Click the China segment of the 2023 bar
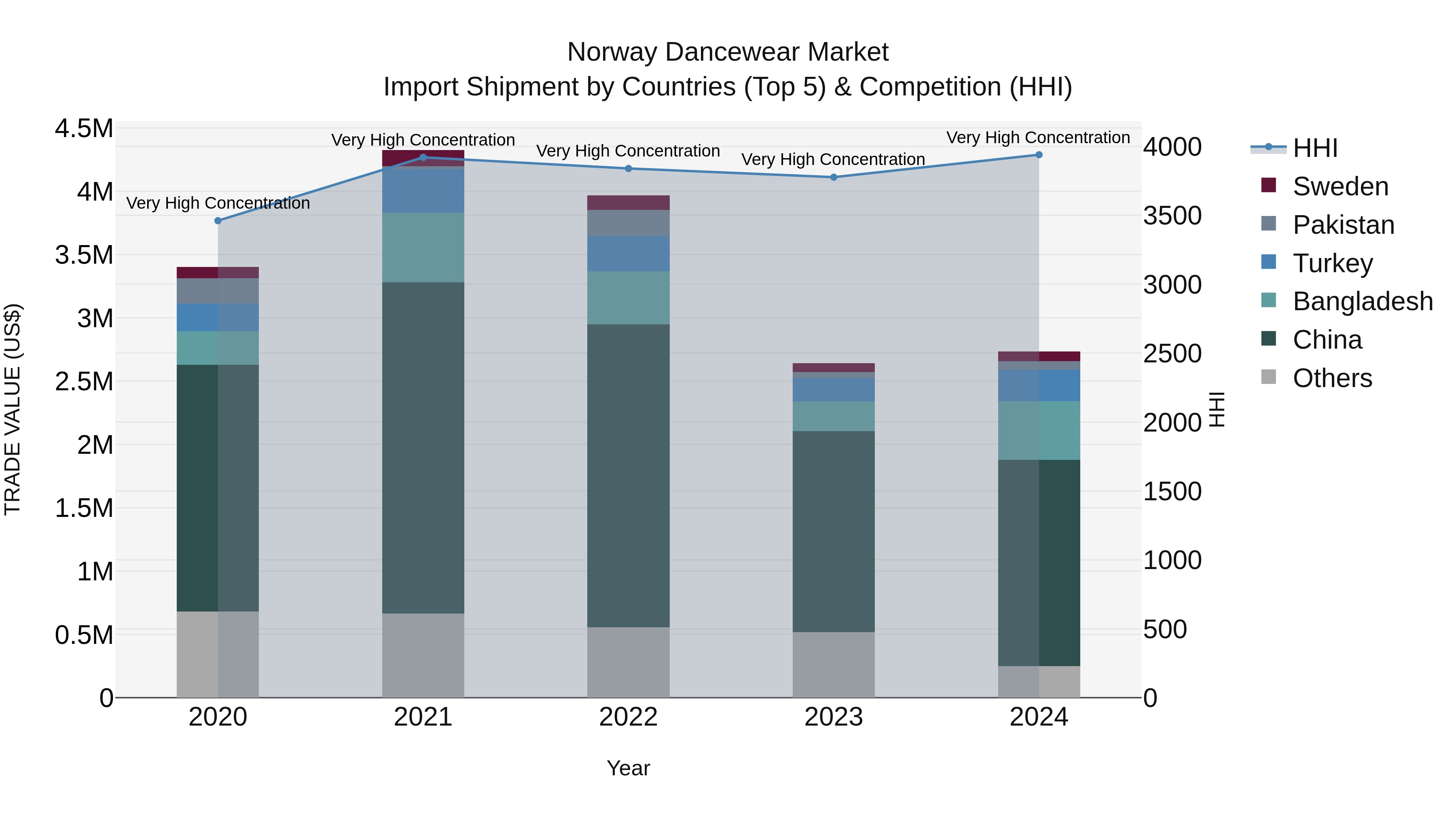The height and width of the screenshot is (819, 1456). coord(834,532)
